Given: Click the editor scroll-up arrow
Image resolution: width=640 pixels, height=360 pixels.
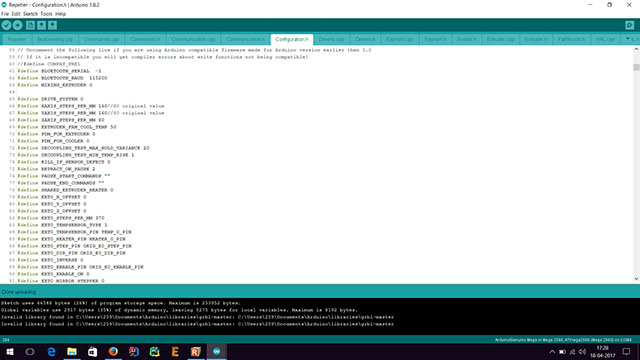Looking at the screenshot, I should 636,49.
